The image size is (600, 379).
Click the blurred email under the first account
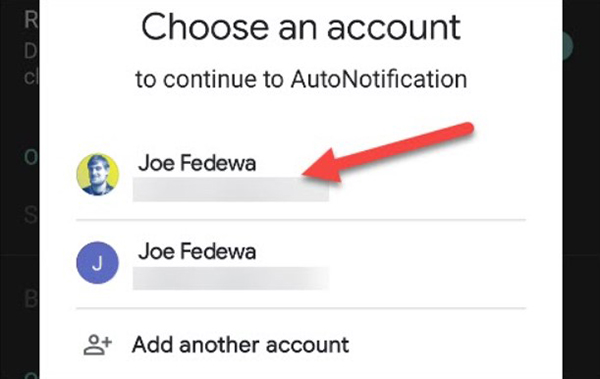(231, 189)
